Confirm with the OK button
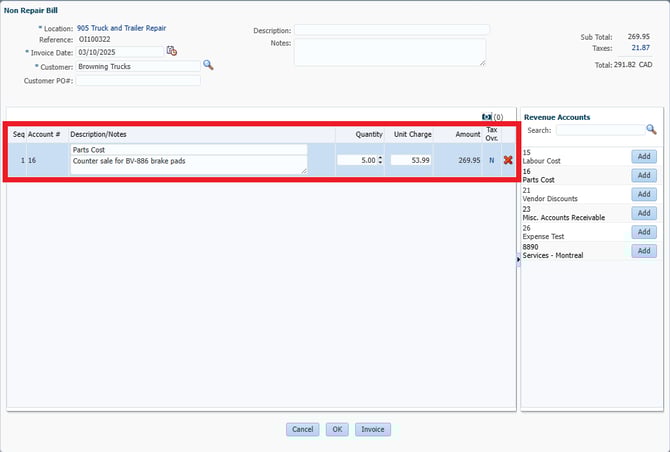 click(x=337, y=429)
